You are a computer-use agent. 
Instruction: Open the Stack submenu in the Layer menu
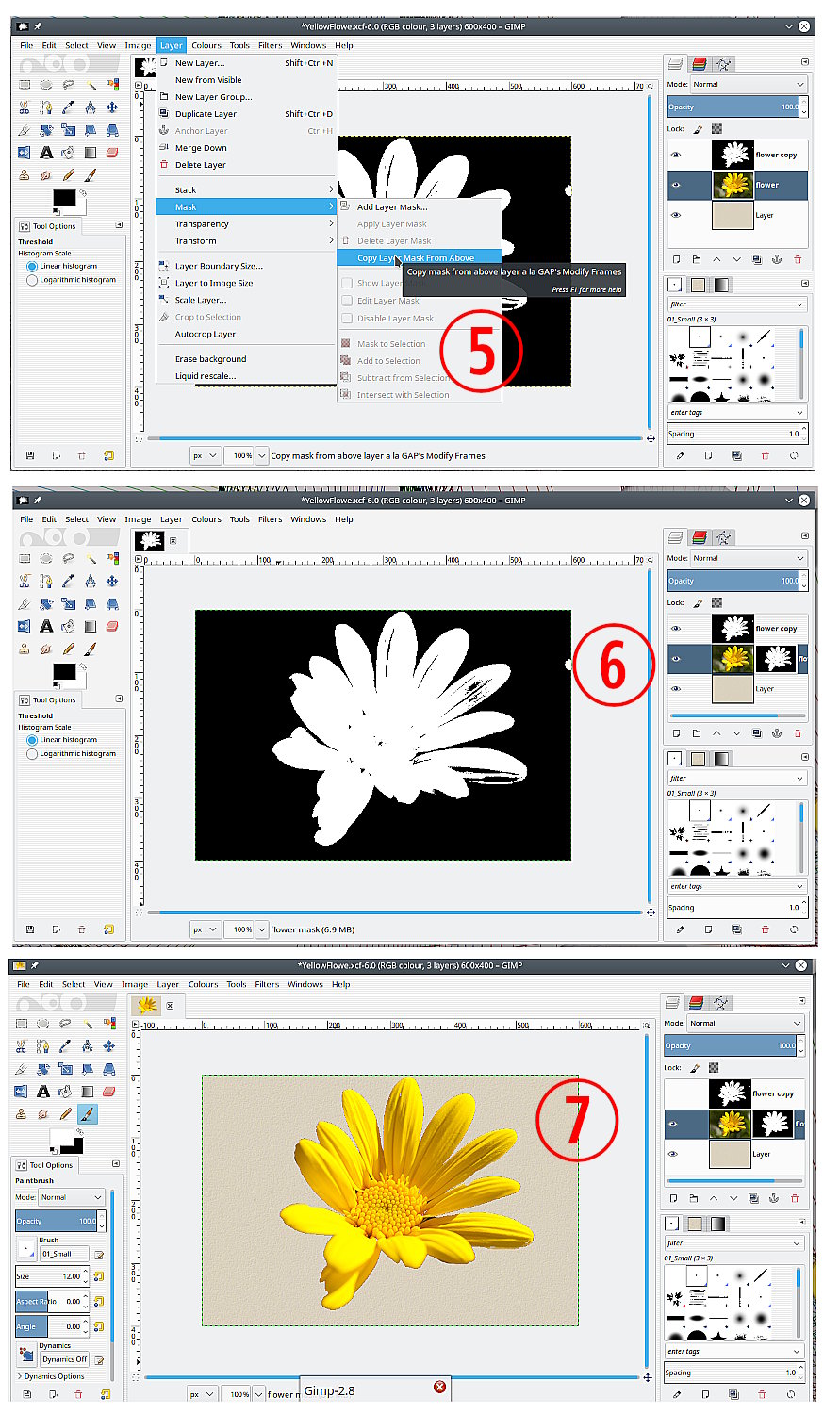click(x=246, y=190)
